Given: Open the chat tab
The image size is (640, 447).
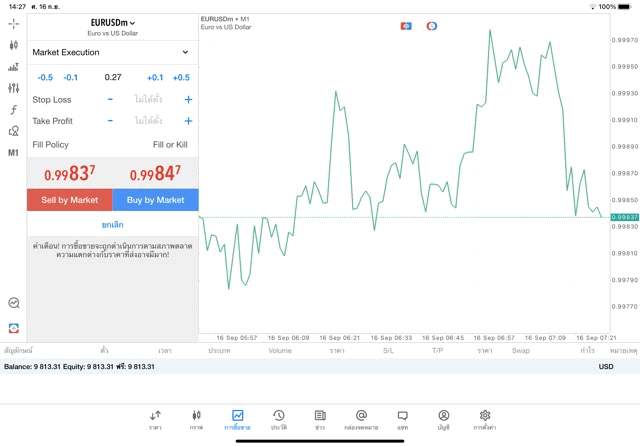Looking at the screenshot, I should pos(402,420).
